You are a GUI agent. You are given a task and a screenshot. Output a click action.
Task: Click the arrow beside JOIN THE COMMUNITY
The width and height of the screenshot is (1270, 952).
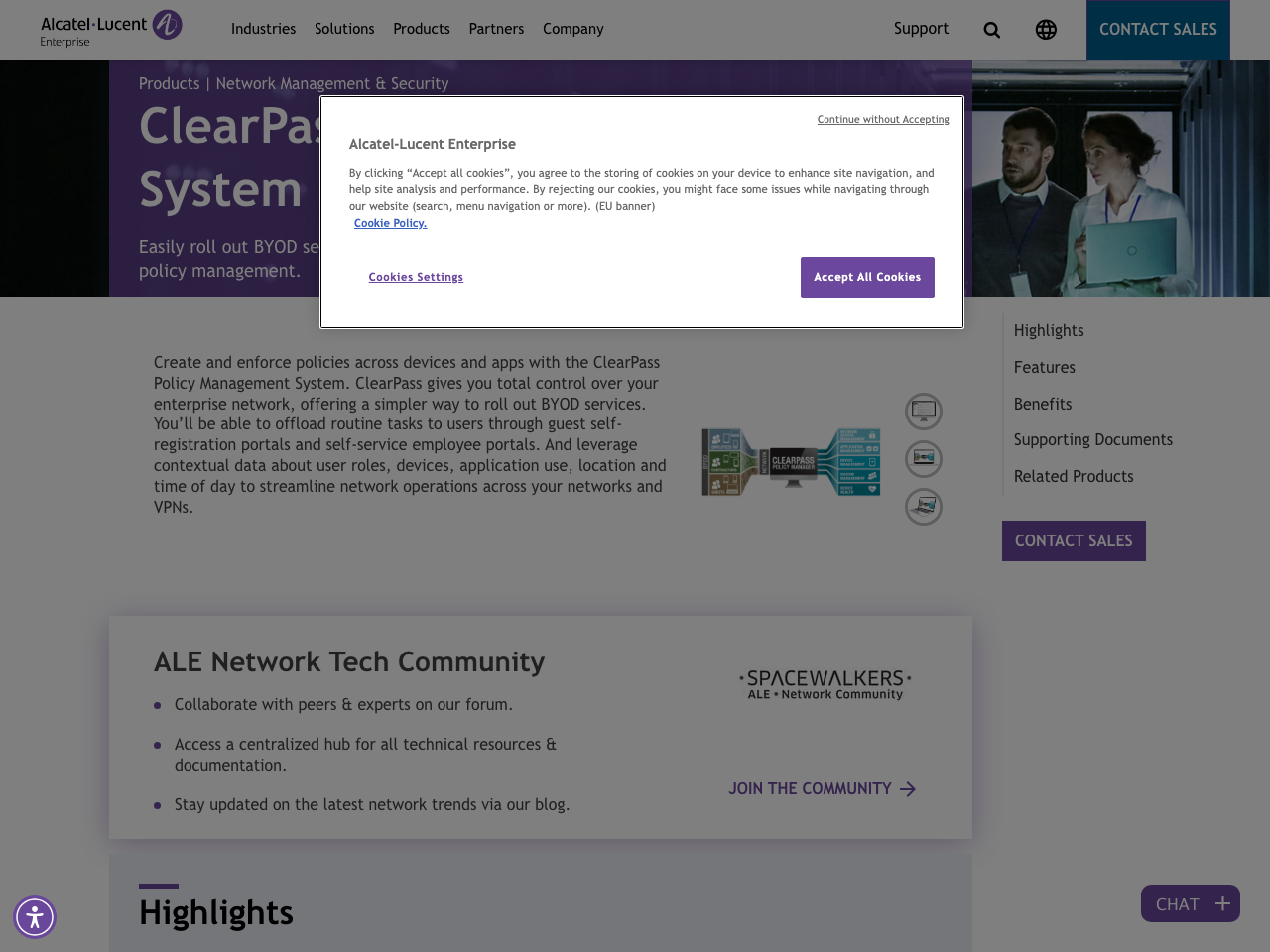906,788
